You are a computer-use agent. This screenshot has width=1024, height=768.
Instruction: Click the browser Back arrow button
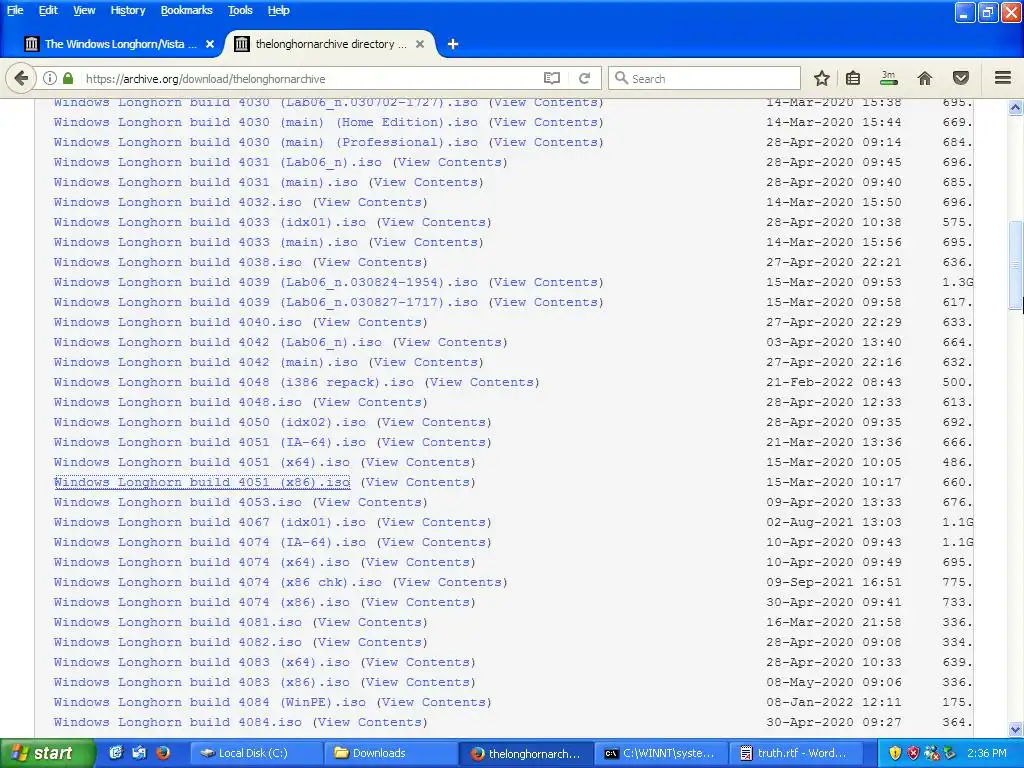pos(21,78)
